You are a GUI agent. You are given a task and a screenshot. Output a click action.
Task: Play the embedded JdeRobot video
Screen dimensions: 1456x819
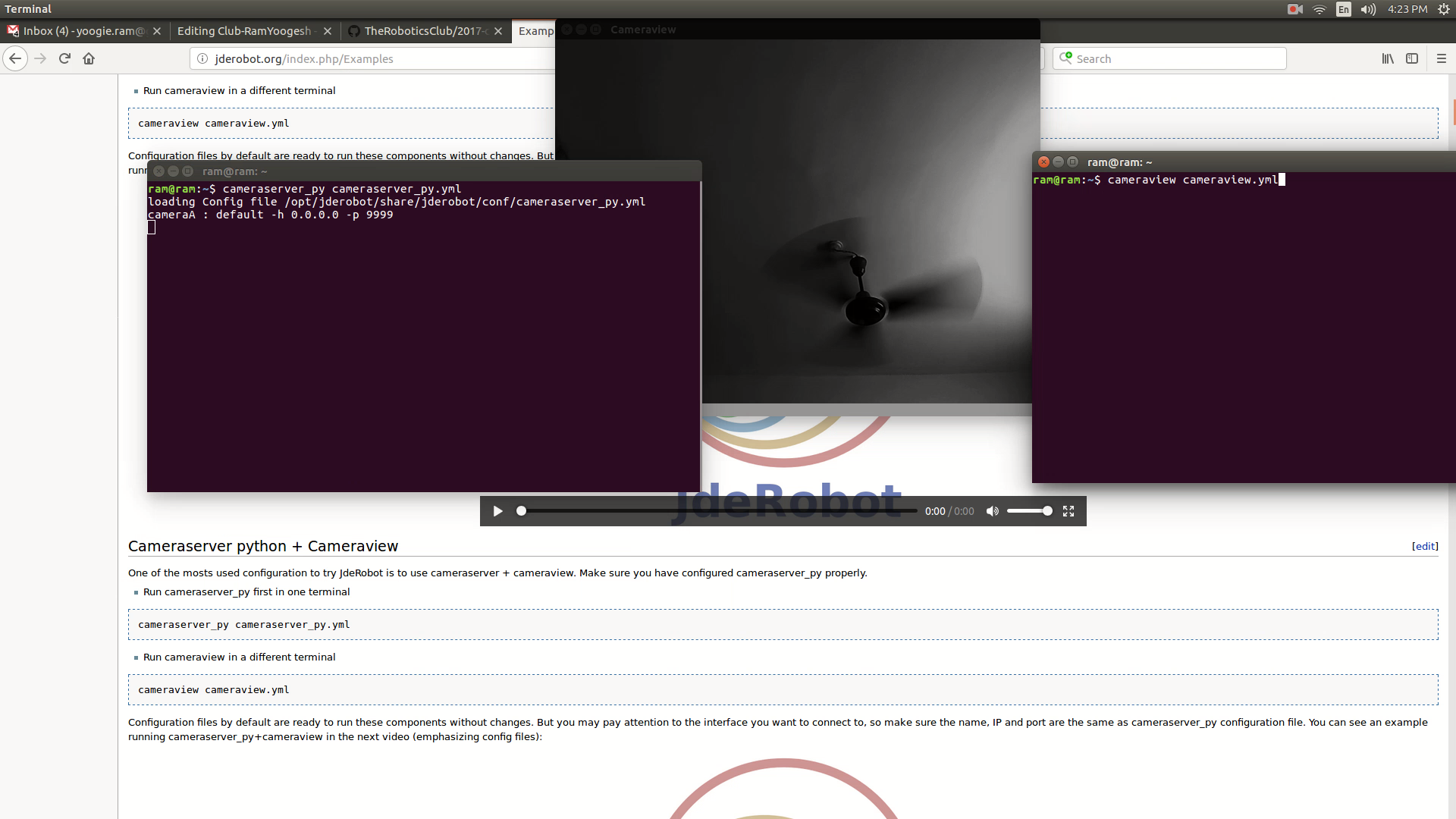[497, 511]
